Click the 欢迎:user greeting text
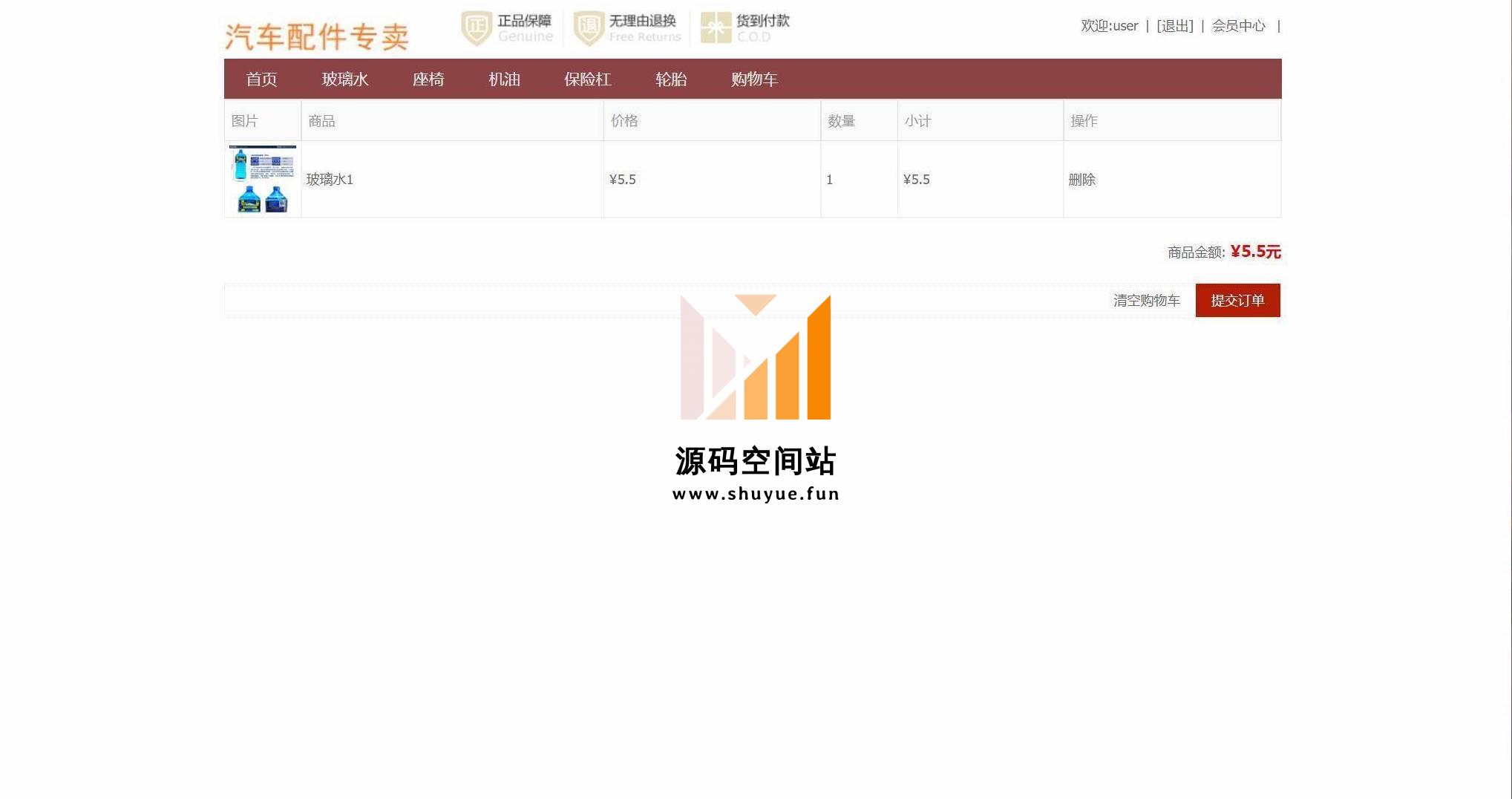The height and width of the screenshot is (799, 1512). tap(1109, 26)
